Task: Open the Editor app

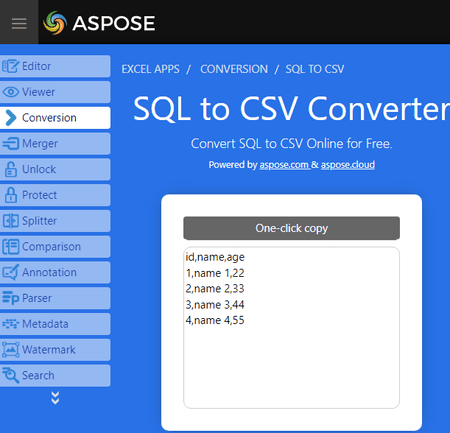Action: tap(55, 66)
